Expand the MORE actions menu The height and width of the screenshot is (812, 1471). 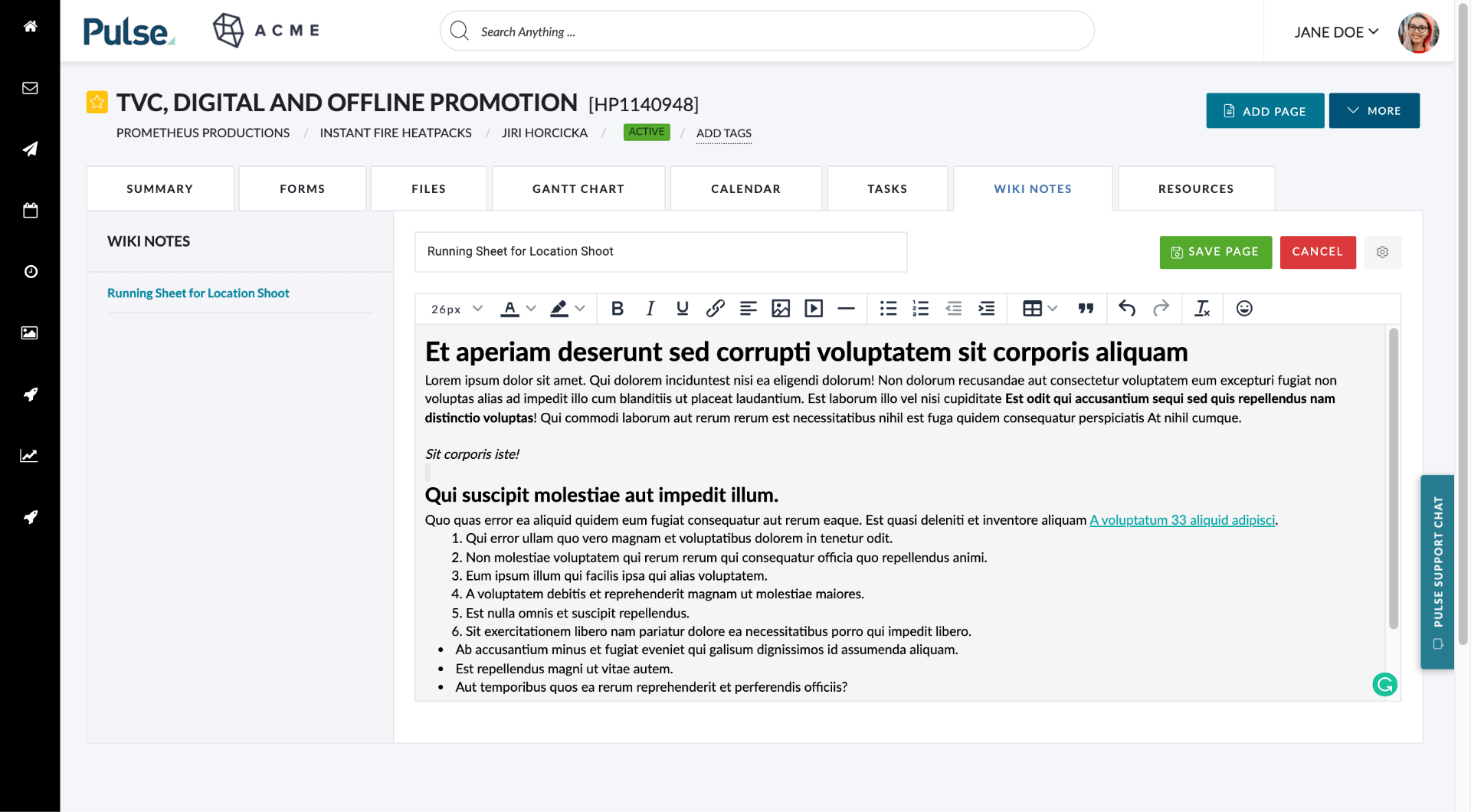point(1374,110)
